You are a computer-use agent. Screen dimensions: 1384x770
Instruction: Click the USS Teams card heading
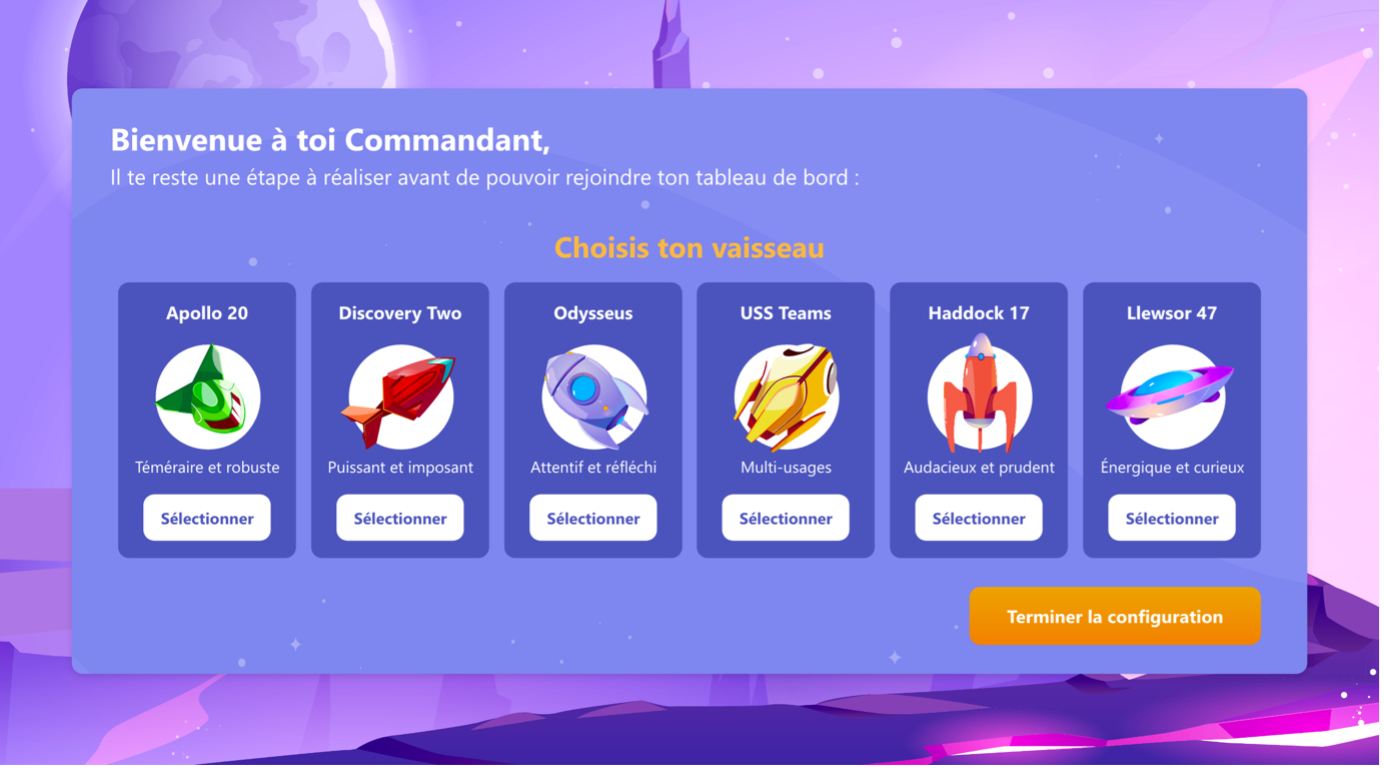coord(786,313)
